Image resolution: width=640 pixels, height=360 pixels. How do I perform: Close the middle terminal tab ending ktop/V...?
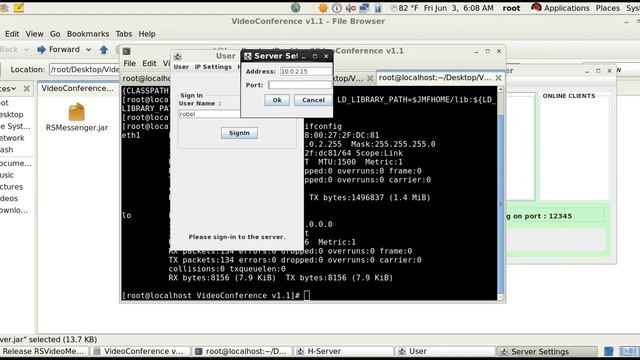[370, 78]
